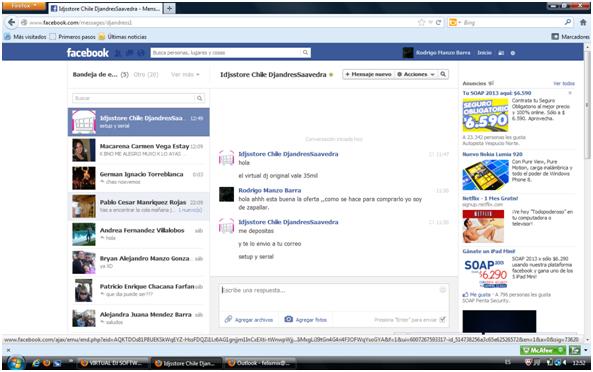The height and width of the screenshot is (372, 593).
Task: Click browser URL address bar
Action: coord(219,22)
